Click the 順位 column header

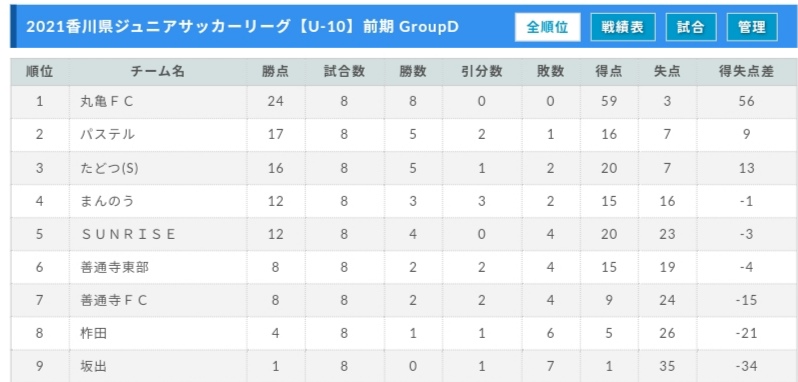click(x=40, y=72)
